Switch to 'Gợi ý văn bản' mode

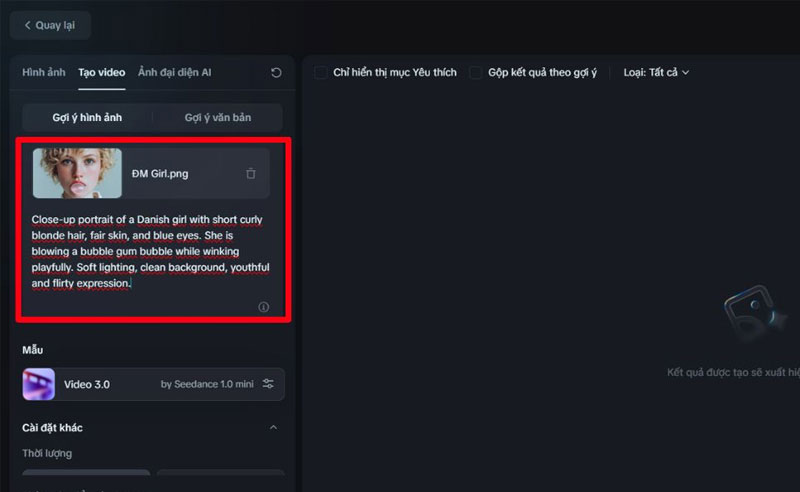(x=217, y=118)
